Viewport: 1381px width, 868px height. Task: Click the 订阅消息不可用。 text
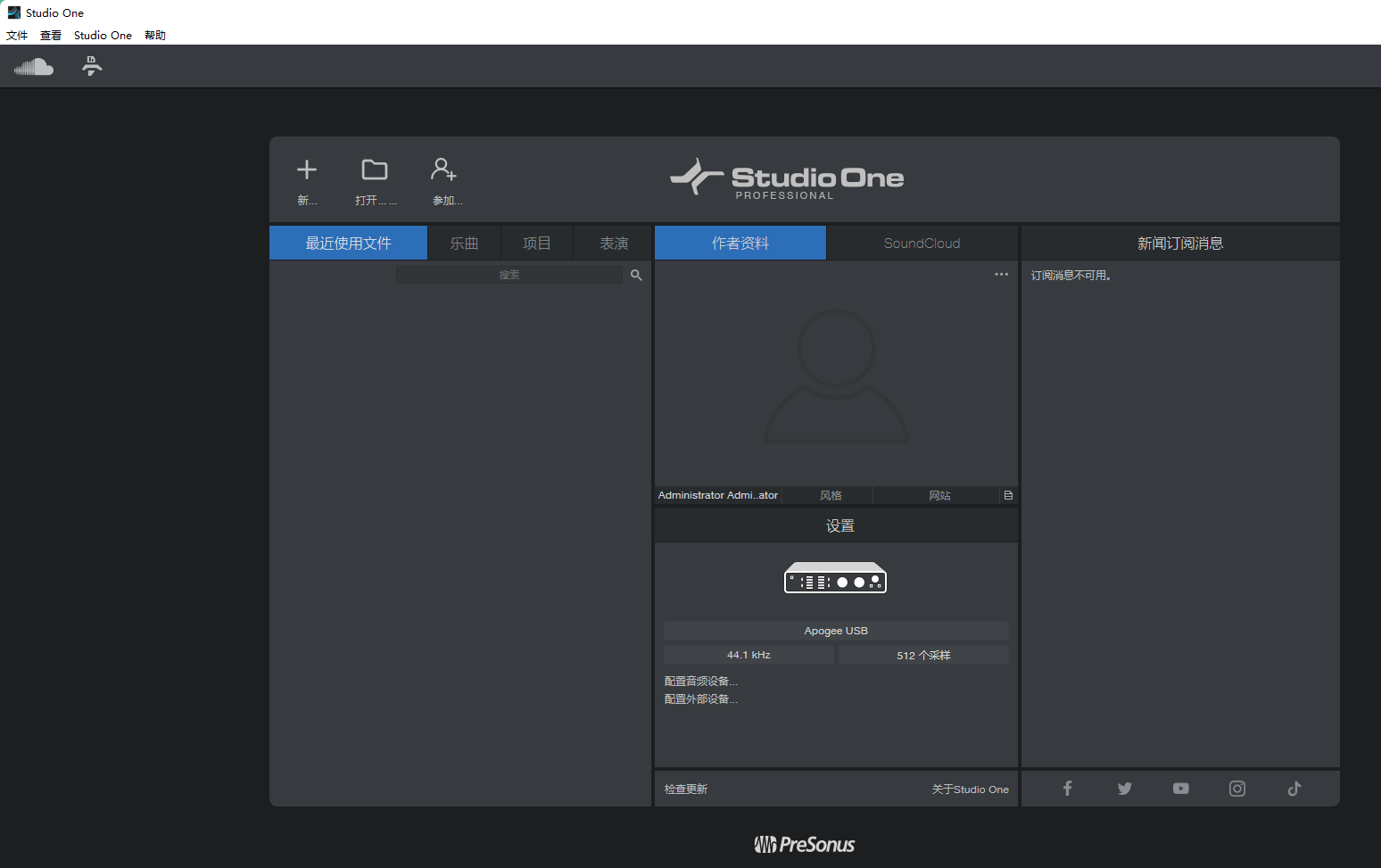(1071, 276)
